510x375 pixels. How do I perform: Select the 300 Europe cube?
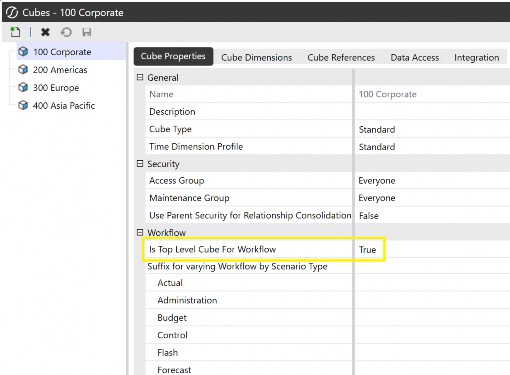(x=56, y=88)
